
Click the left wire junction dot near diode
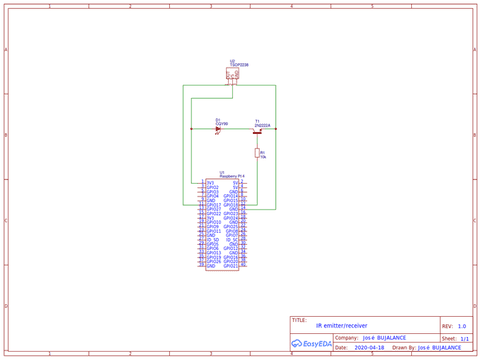click(191, 129)
